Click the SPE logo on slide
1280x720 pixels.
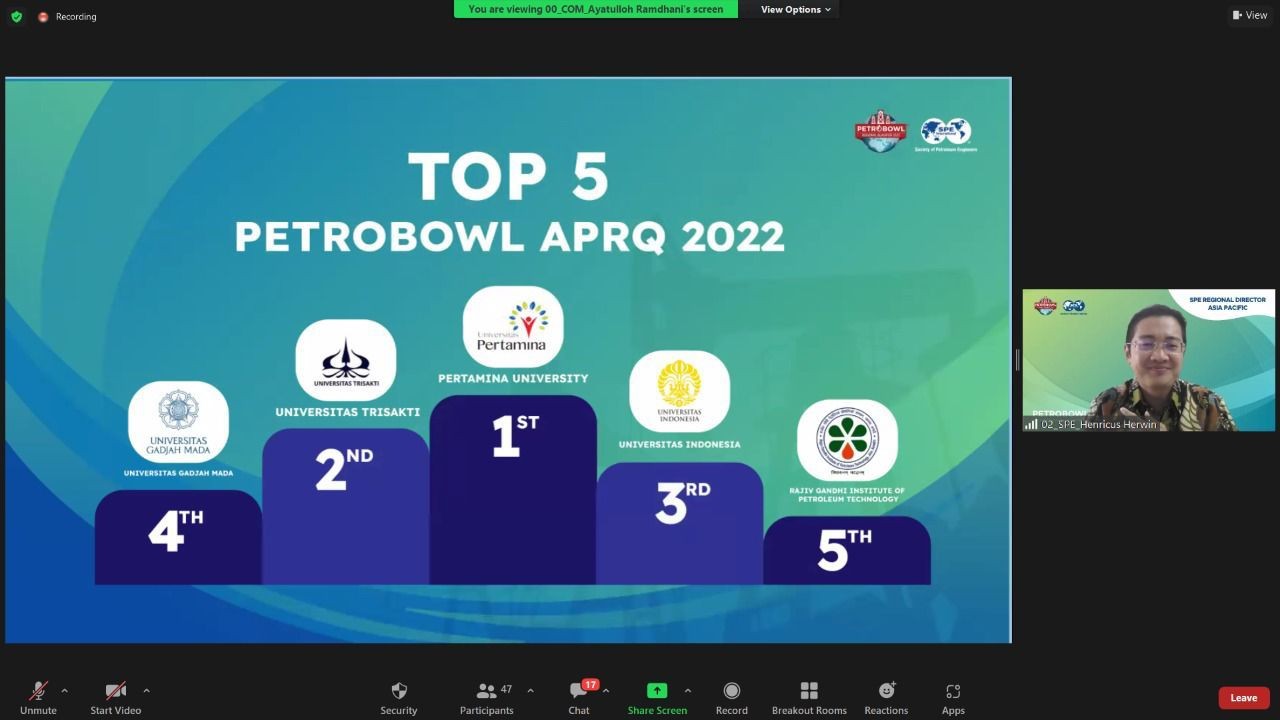click(x=946, y=134)
